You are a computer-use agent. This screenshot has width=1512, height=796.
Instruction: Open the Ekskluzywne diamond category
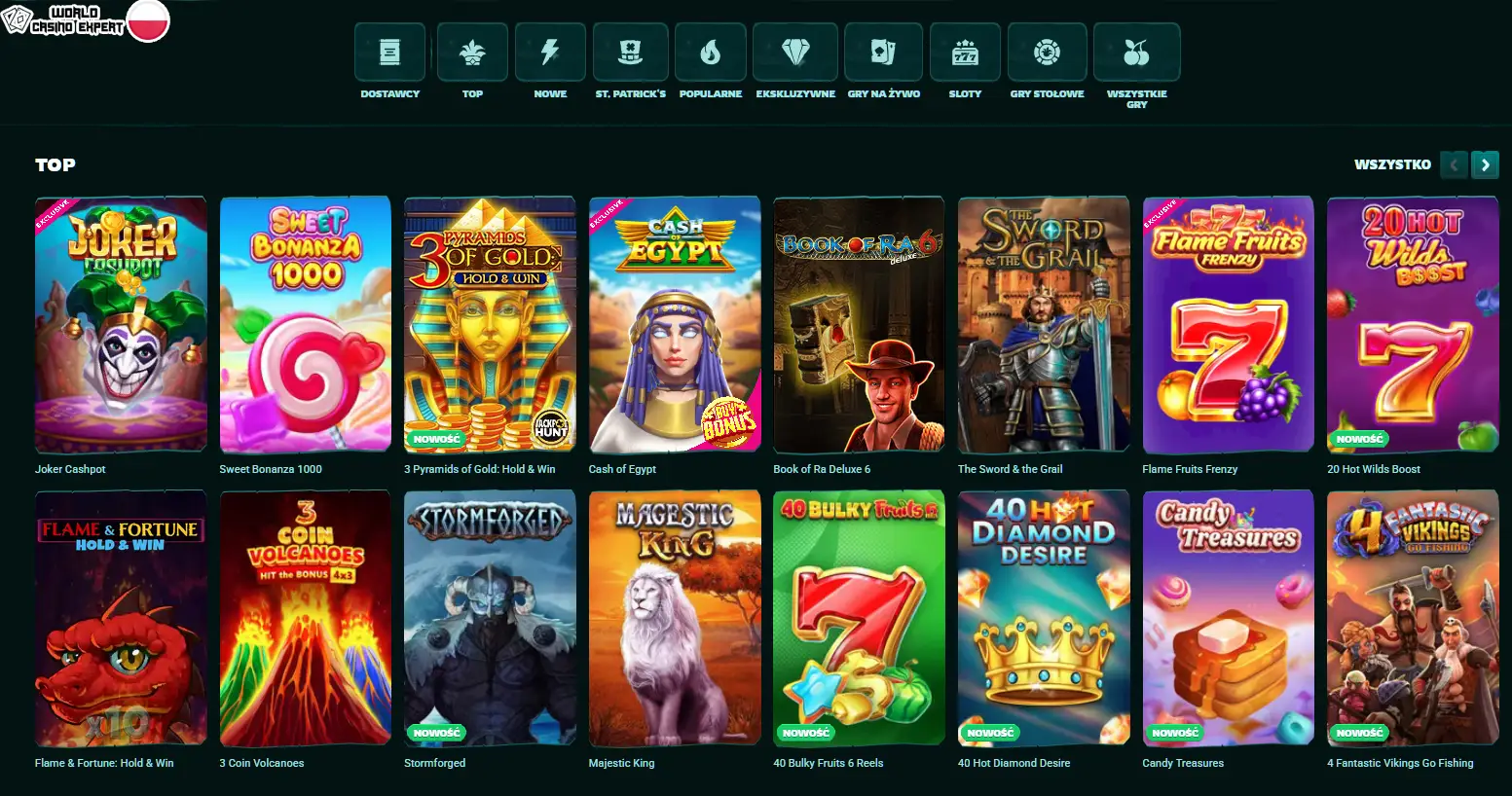tap(795, 52)
